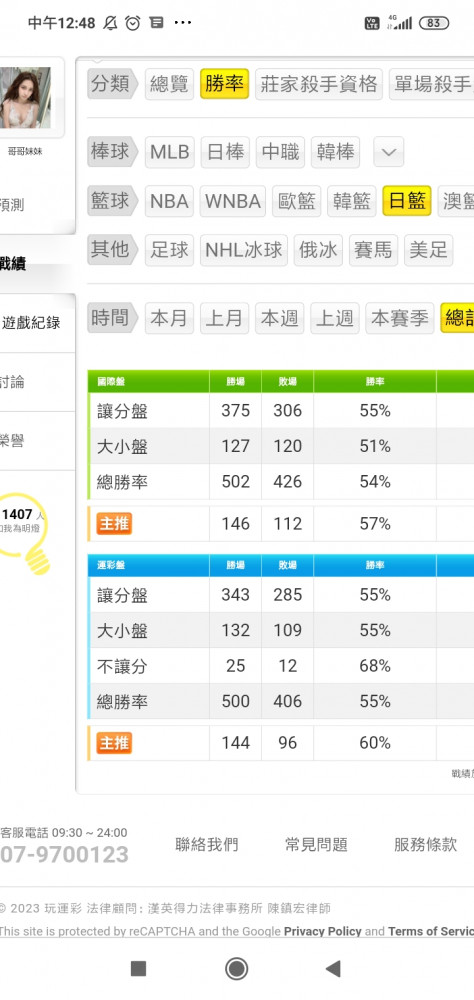This screenshot has height=1000, width=474.
Task: Filter by 中職 baseball league
Action: [280, 152]
